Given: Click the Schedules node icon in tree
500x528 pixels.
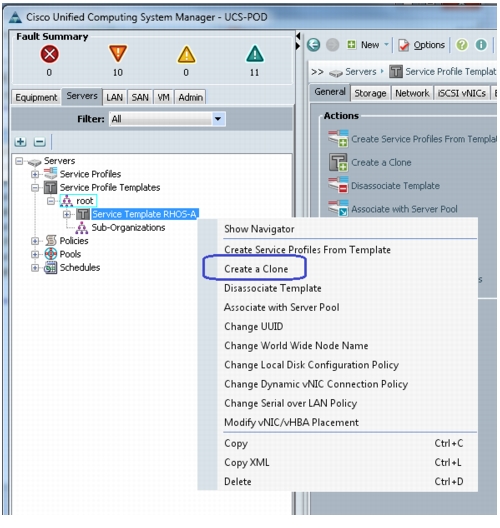Looking at the screenshot, I should 51,267.
